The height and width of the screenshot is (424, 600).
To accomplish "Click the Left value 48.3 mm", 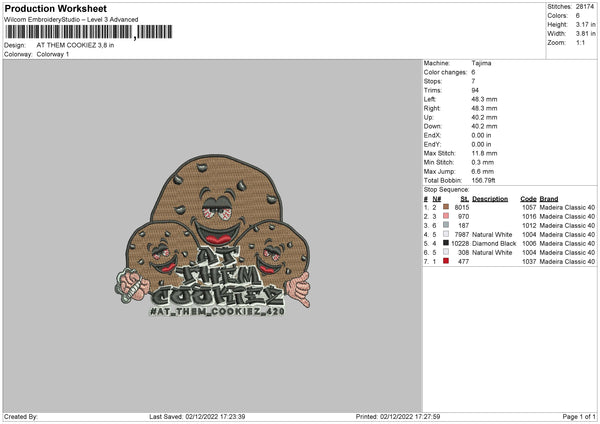I will pyautogui.click(x=484, y=99).
